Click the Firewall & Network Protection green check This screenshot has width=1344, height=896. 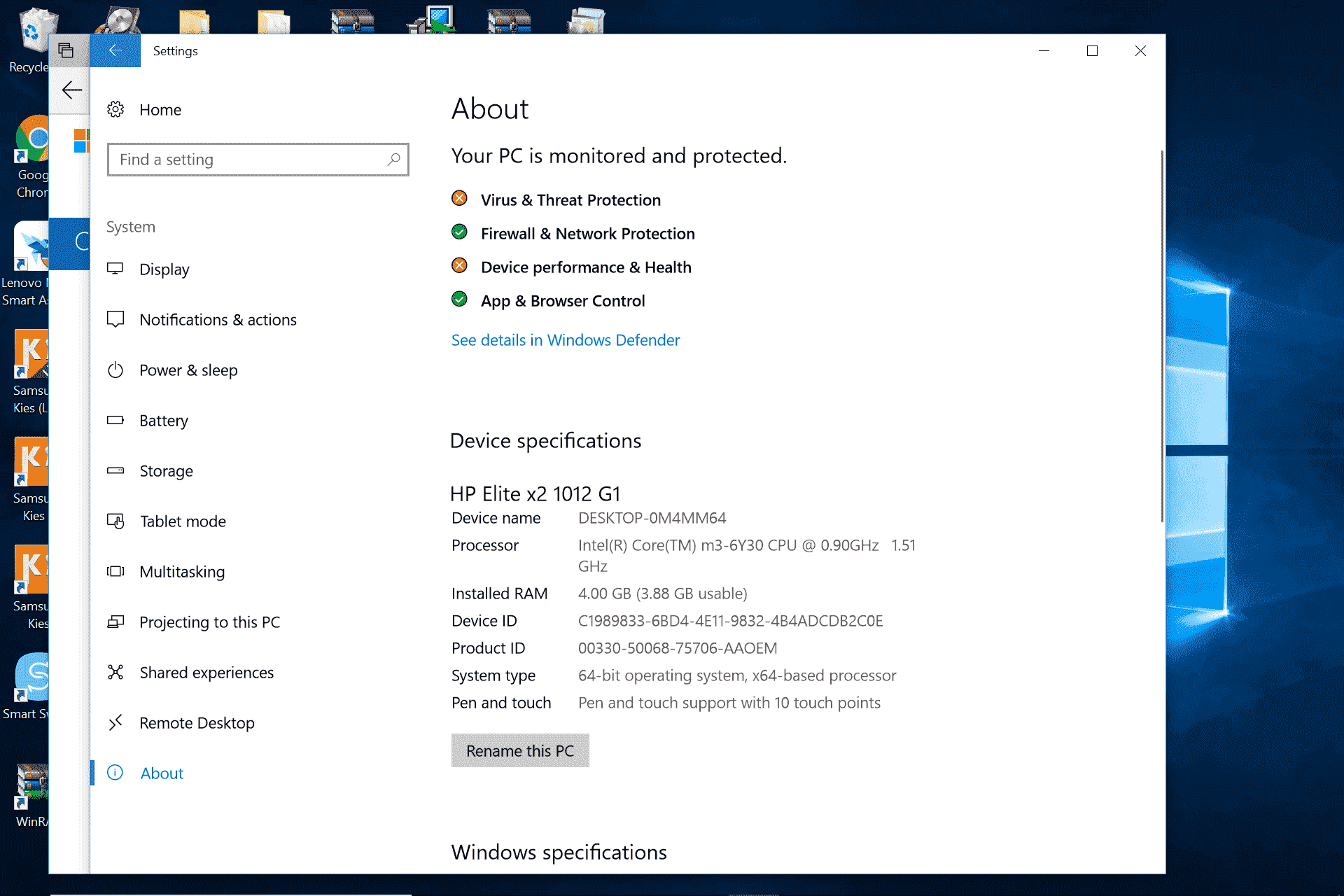[459, 232]
